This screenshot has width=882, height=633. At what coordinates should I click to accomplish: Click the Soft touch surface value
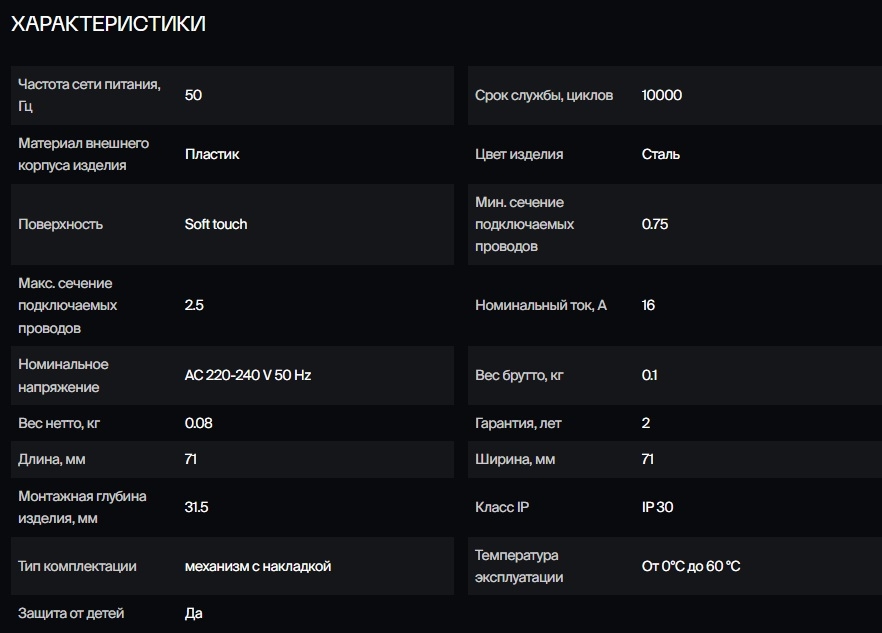[216, 224]
